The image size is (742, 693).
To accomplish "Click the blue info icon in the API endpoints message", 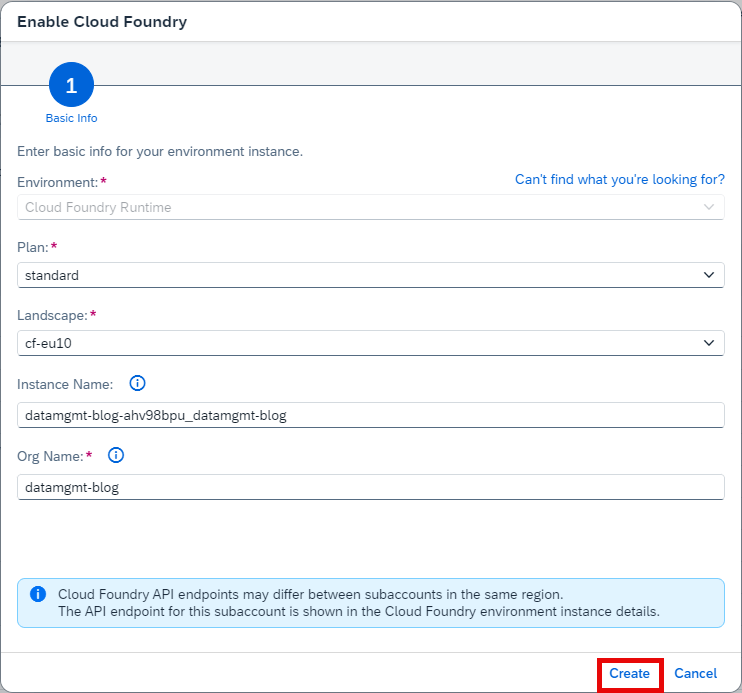I will tap(38, 594).
